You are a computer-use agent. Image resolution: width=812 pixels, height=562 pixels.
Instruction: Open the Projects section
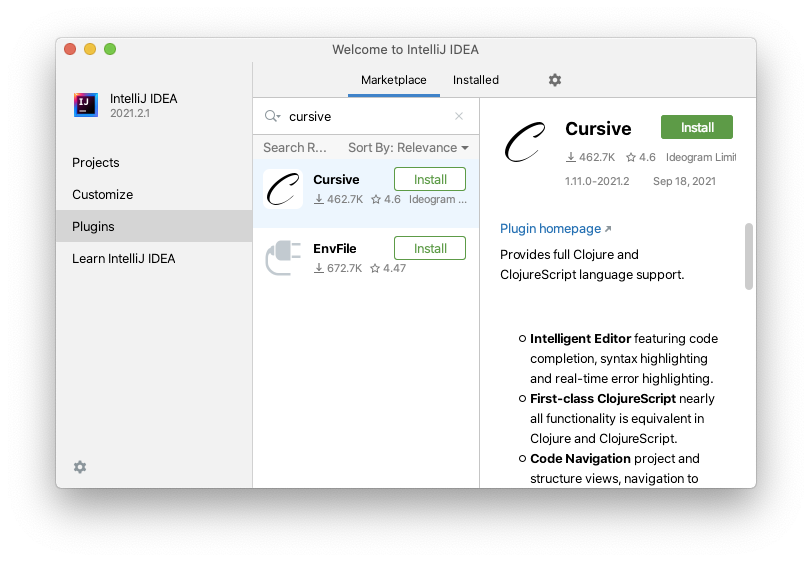pyautogui.click(x=154, y=163)
